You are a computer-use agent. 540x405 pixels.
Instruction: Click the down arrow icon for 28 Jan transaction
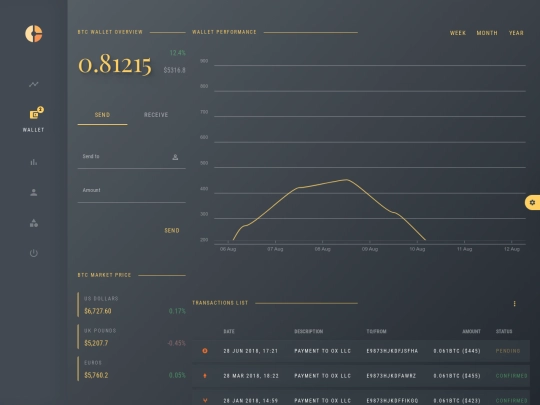(205, 401)
